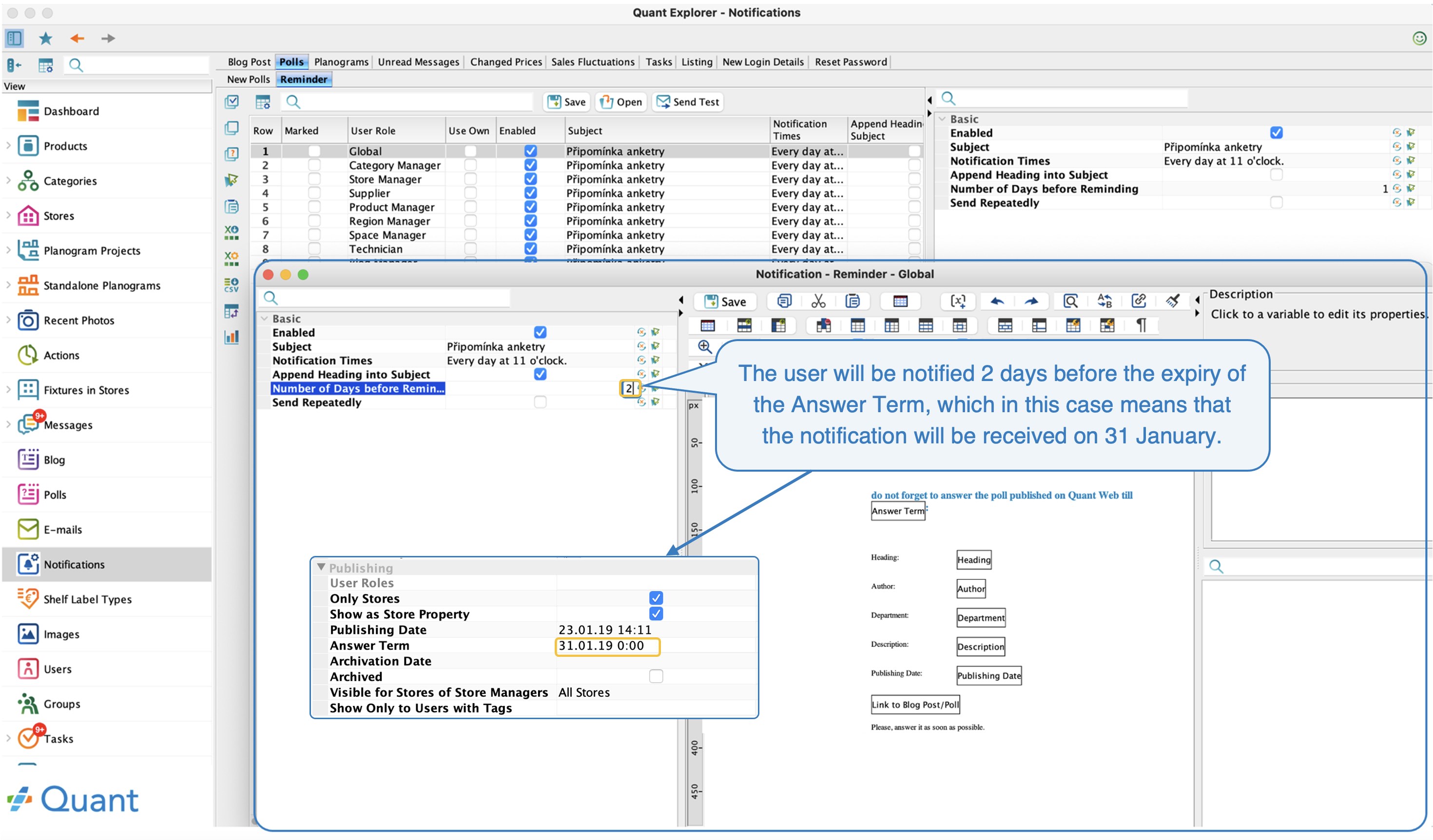
Task: Click the Link to Blog Post/Poll variable
Action: (915, 704)
